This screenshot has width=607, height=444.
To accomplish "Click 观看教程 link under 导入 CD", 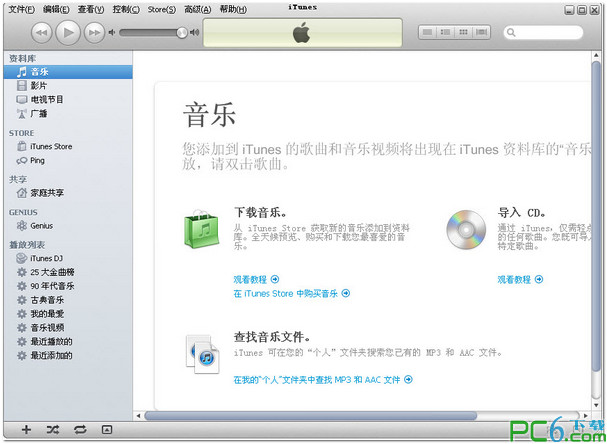I will [520, 279].
